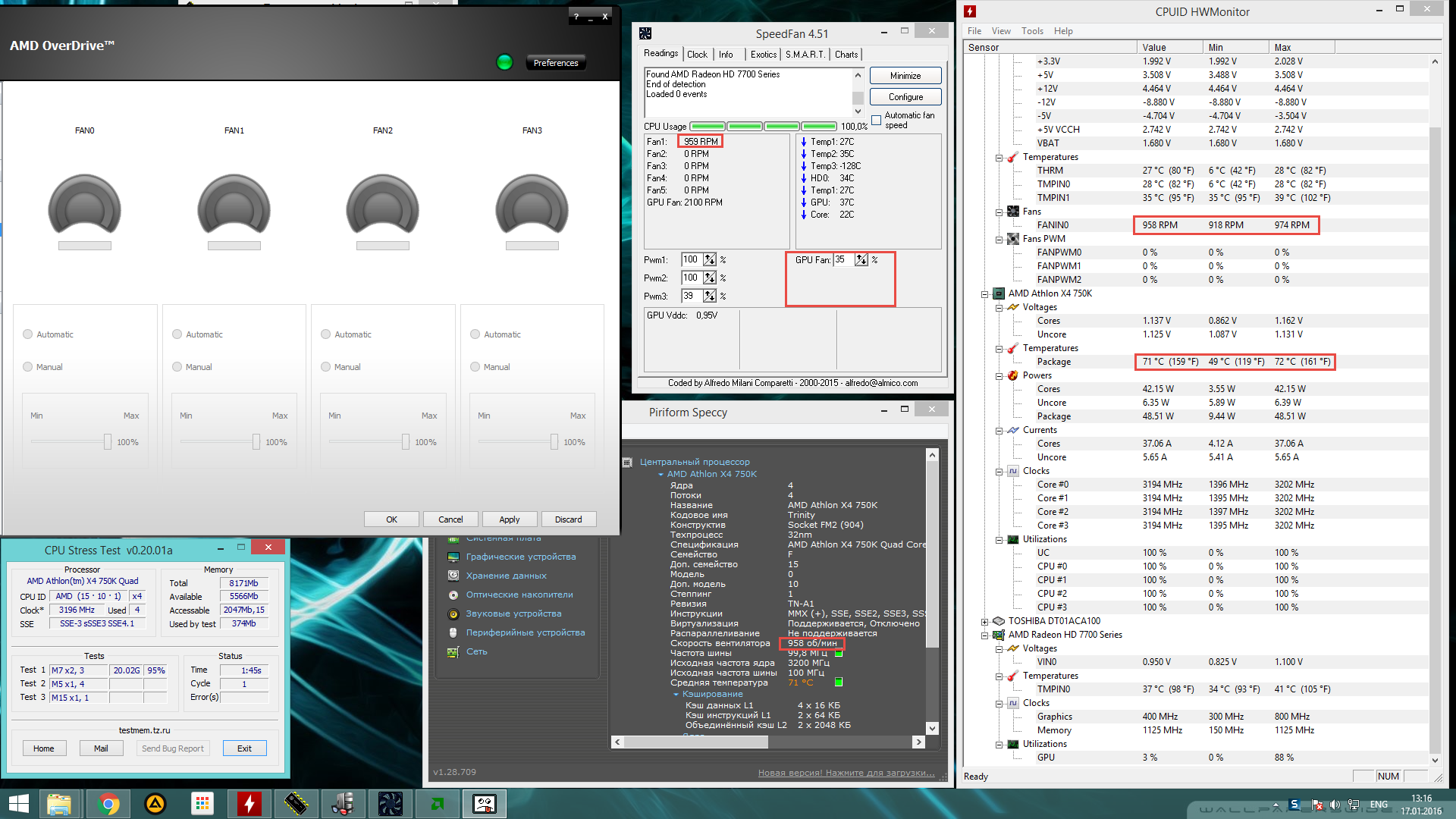Expand the TOSHIBA DT01ACA100 node
Image resolution: width=1456 pixels, height=819 pixels.
click(985, 622)
